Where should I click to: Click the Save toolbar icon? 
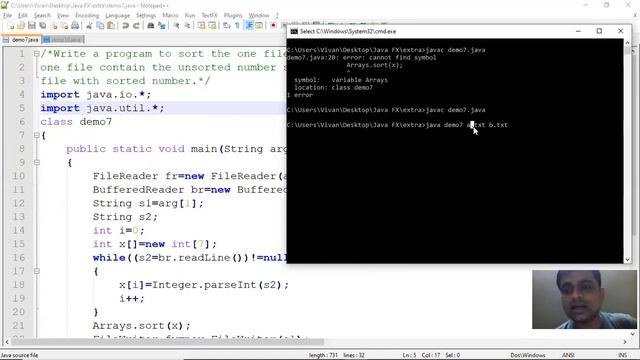click(31, 26)
